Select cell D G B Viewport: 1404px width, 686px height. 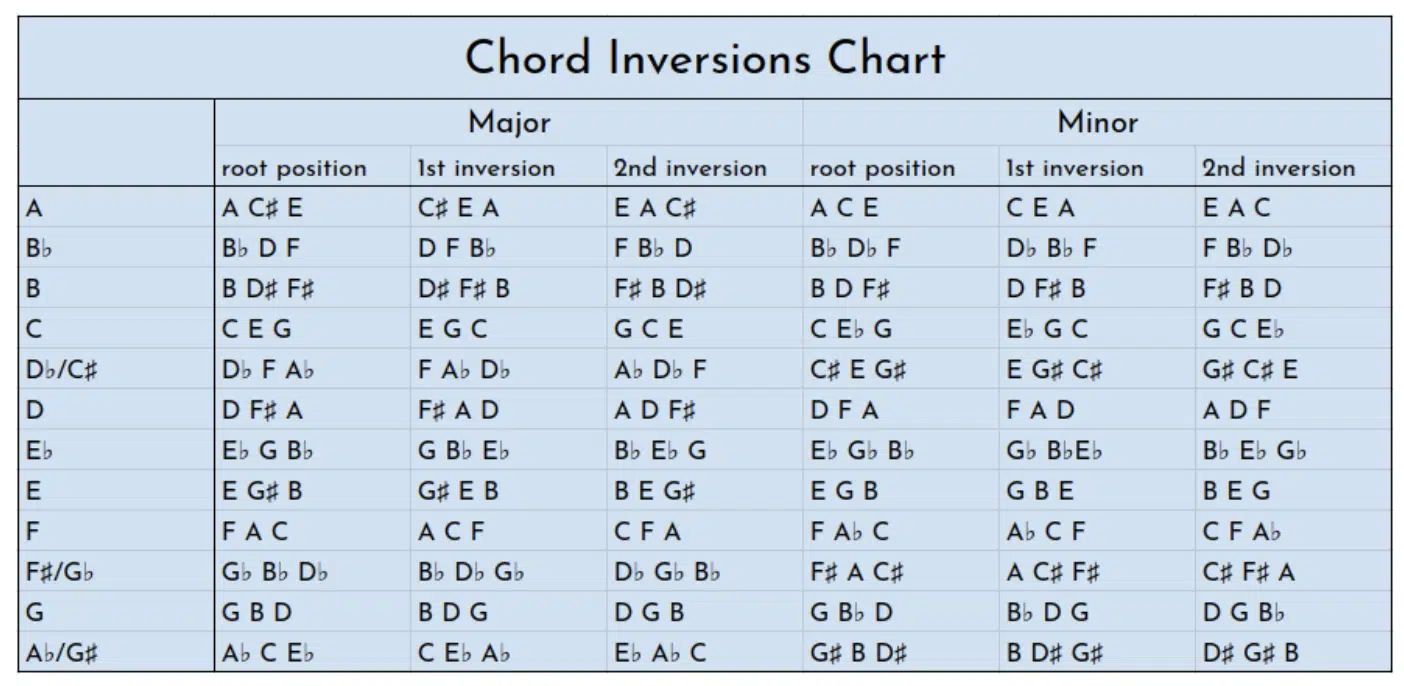click(x=649, y=613)
